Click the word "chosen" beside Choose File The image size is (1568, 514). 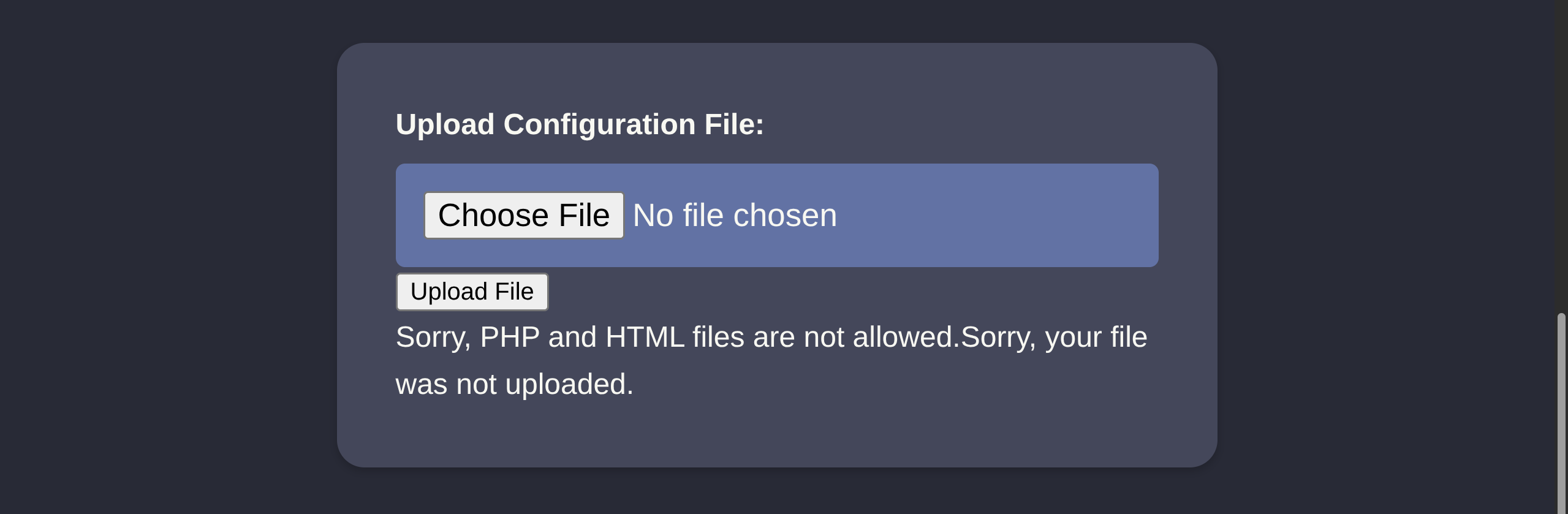tap(785, 216)
